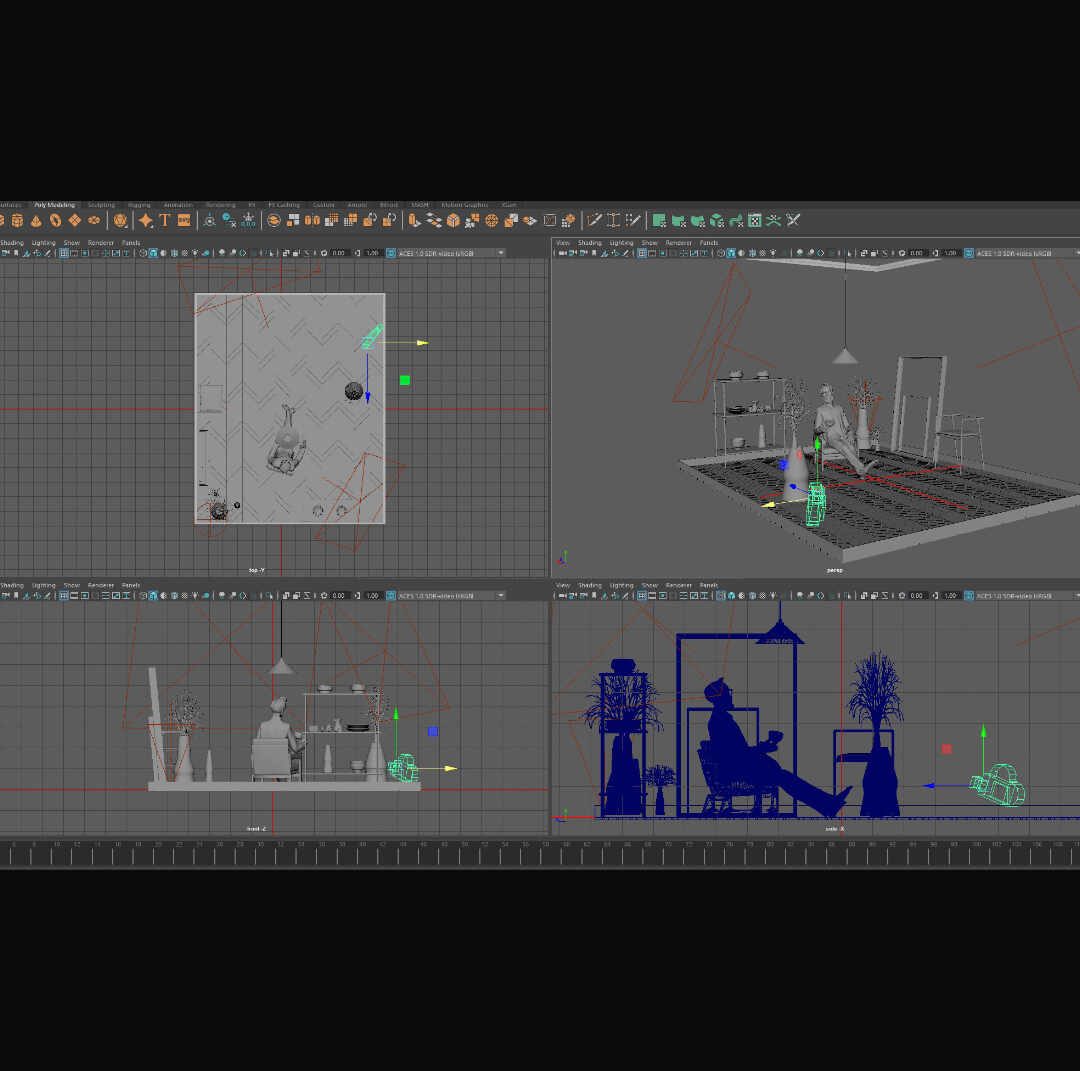Click exposure field 0.00 in perspective panel
Image resolution: width=1080 pixels, height=1071 pixels.
pos(916,253)
